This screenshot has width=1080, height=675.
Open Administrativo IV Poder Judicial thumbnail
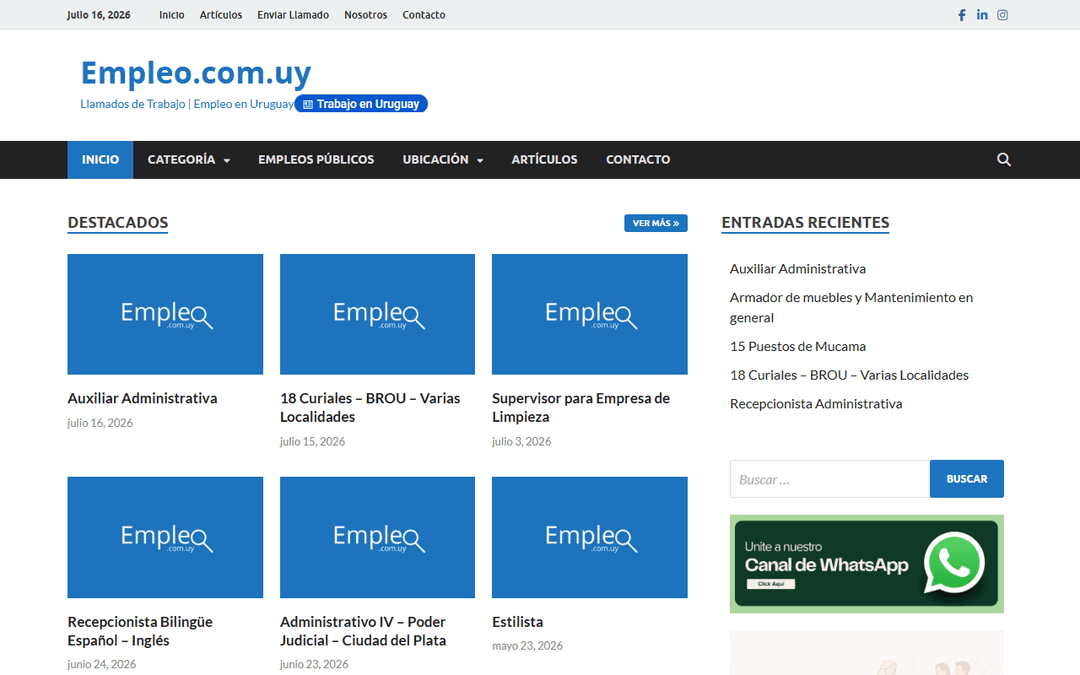click(377, 537)
